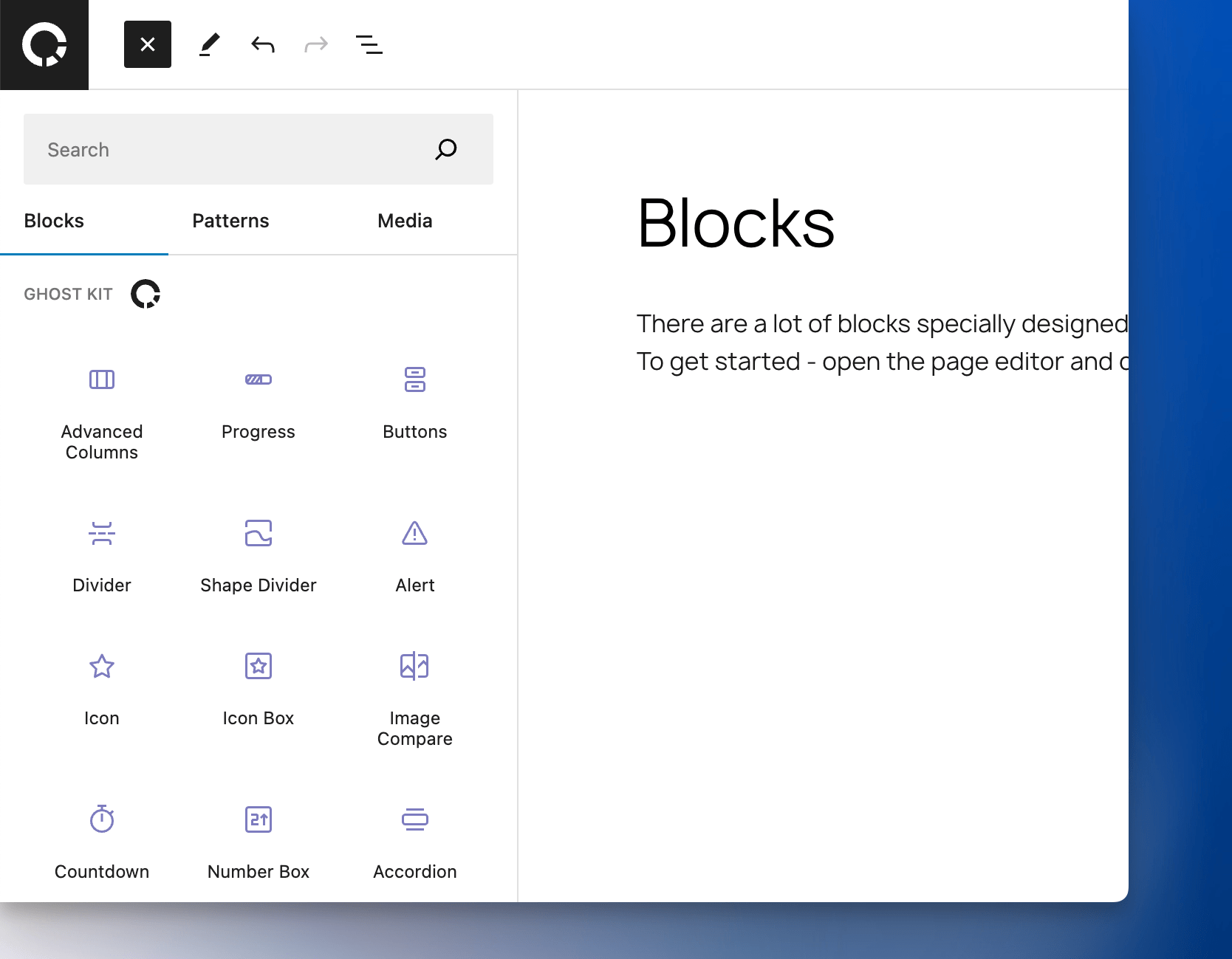Insert the Buttons block
1232x959 pixels.
pyautogui.click(x=415, y=403)
